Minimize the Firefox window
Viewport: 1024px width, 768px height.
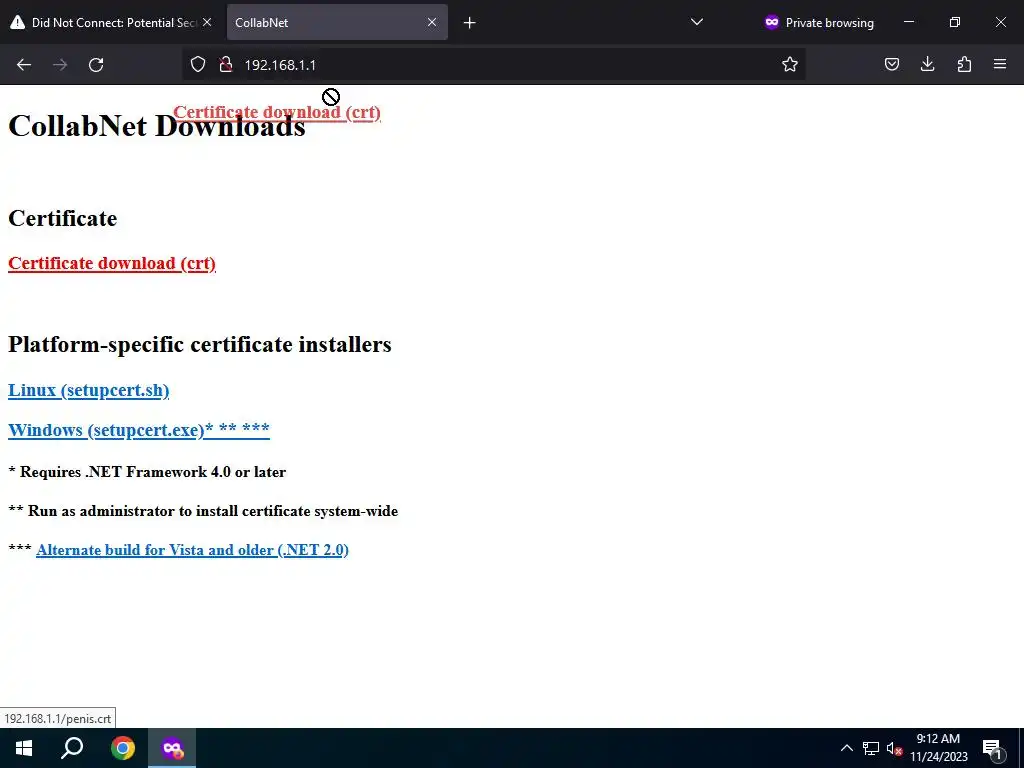908,22
